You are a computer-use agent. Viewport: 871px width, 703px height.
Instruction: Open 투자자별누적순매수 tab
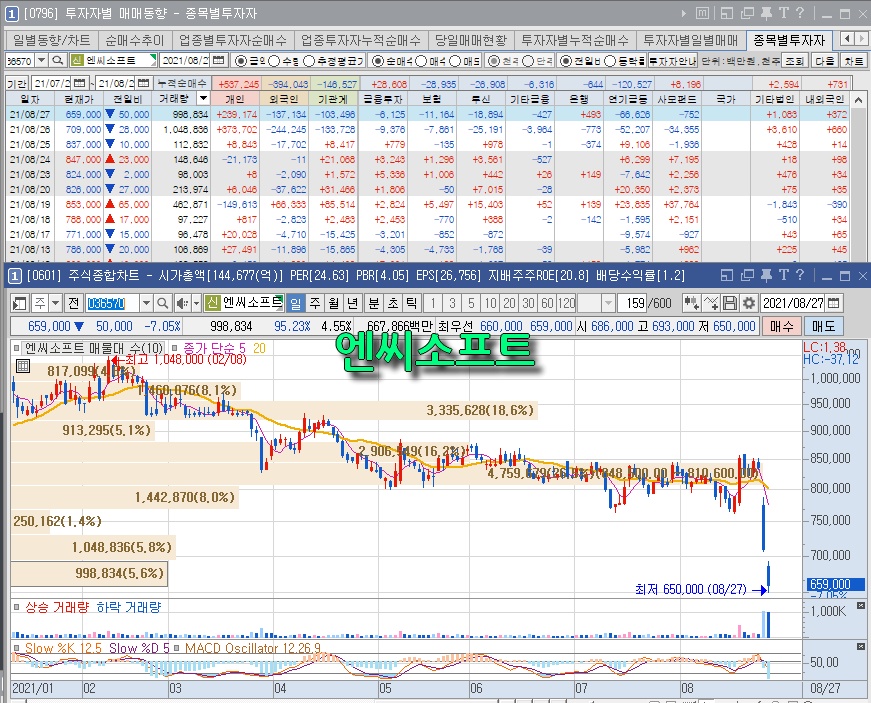point(575,40)
